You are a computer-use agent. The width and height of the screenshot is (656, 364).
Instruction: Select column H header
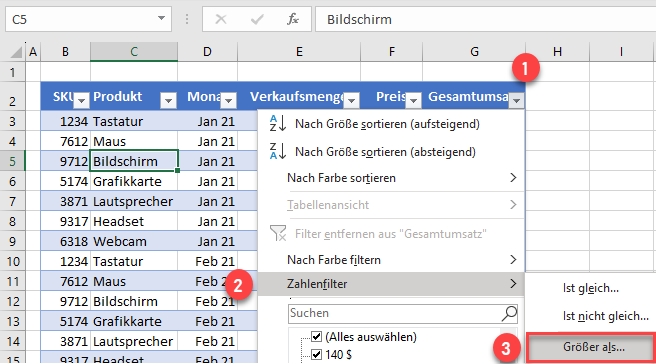click(557, 52)
